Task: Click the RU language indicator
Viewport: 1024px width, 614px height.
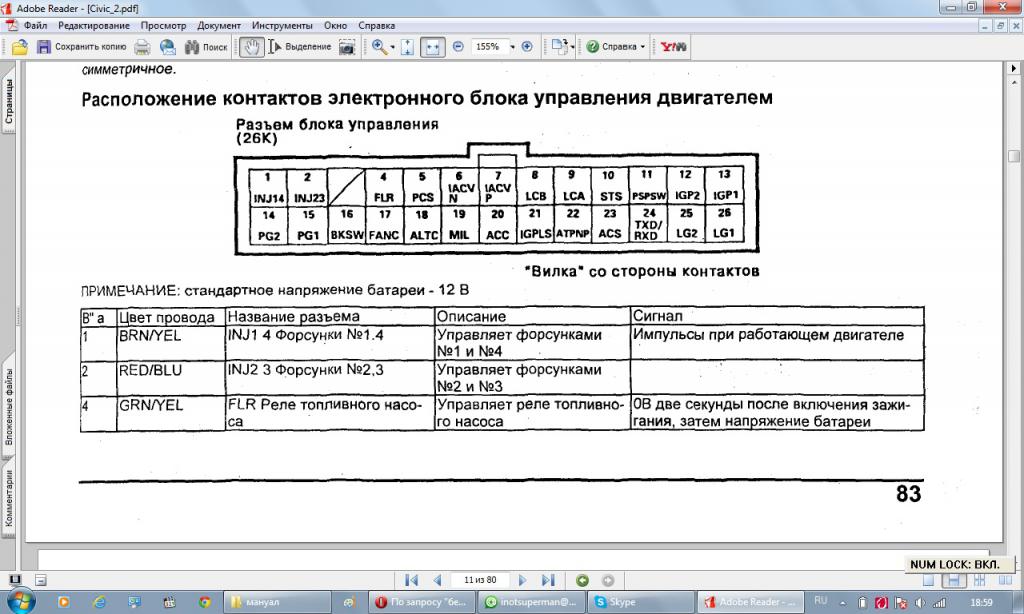Action: pos(821,601)
